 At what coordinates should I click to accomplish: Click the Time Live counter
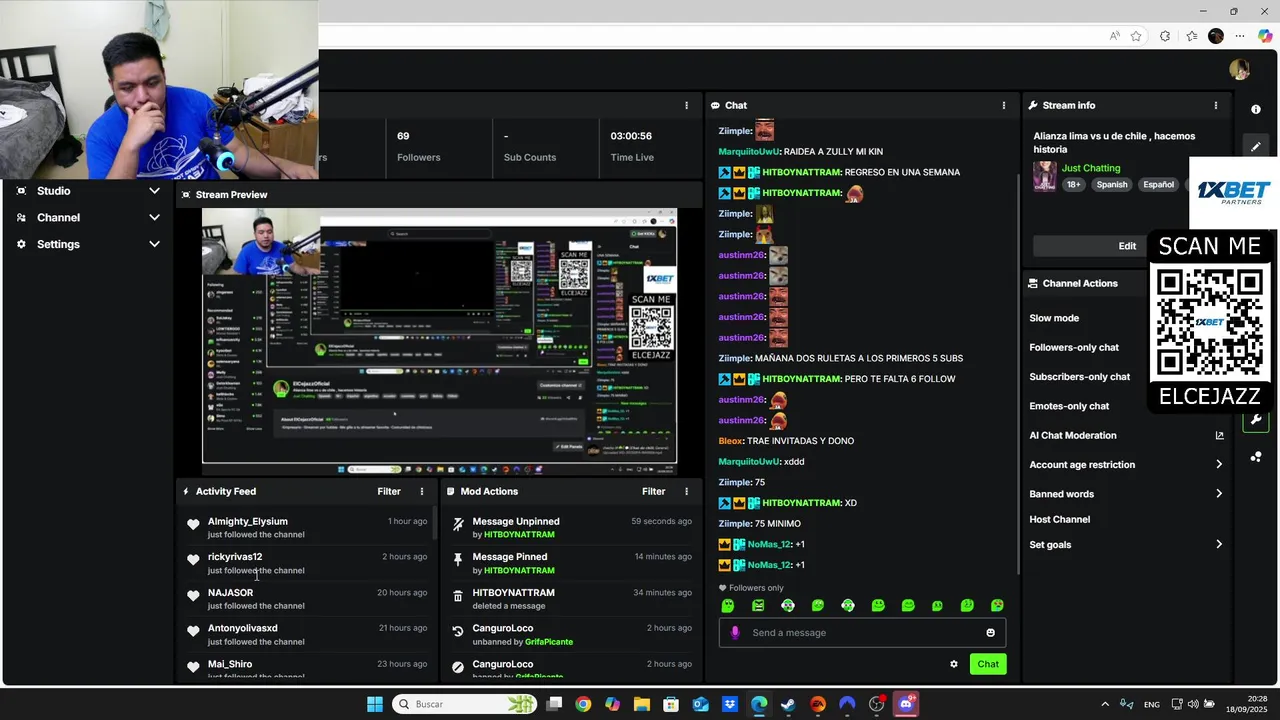(x=632, y=146)
